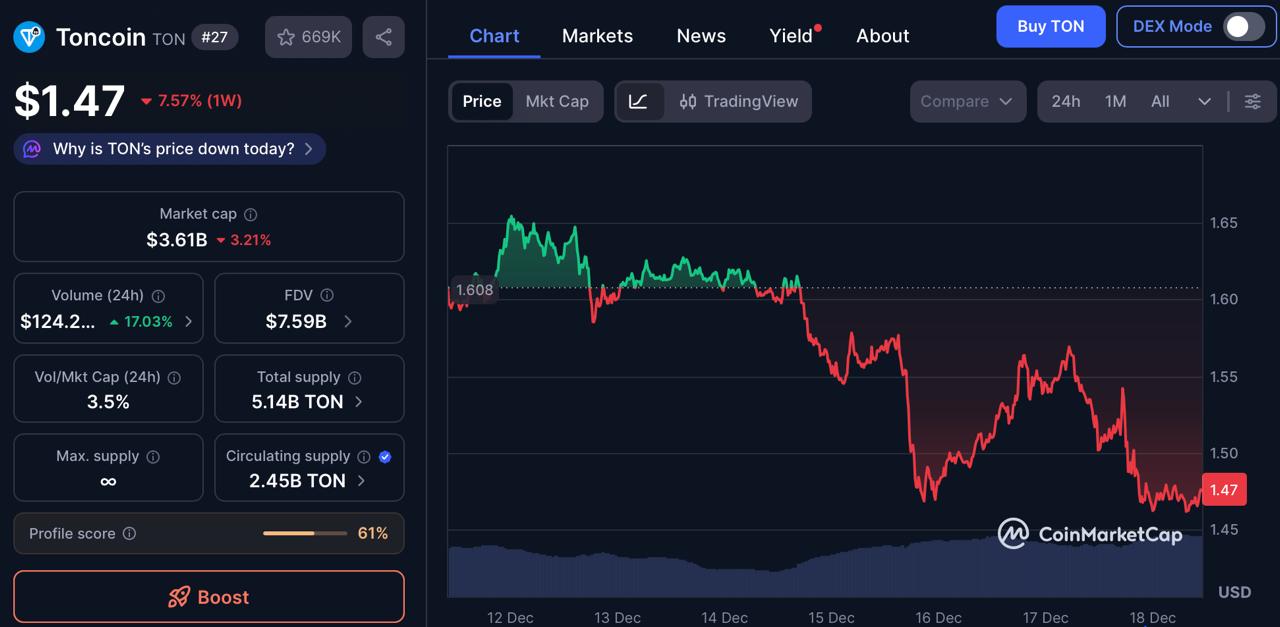Open chart settings sliders icon

pyautogui.click(x=1252, y=101)
